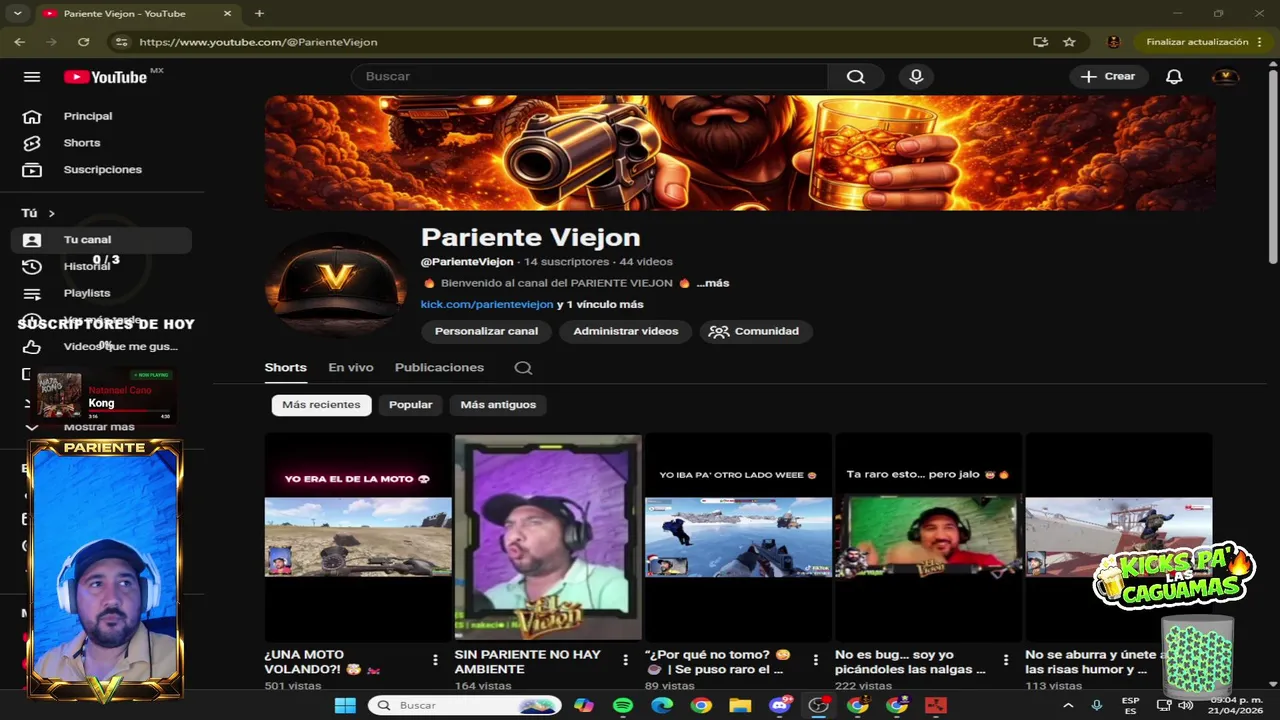Bookmark this page with star icon
1280x720 pixels.
point(1069,42)
